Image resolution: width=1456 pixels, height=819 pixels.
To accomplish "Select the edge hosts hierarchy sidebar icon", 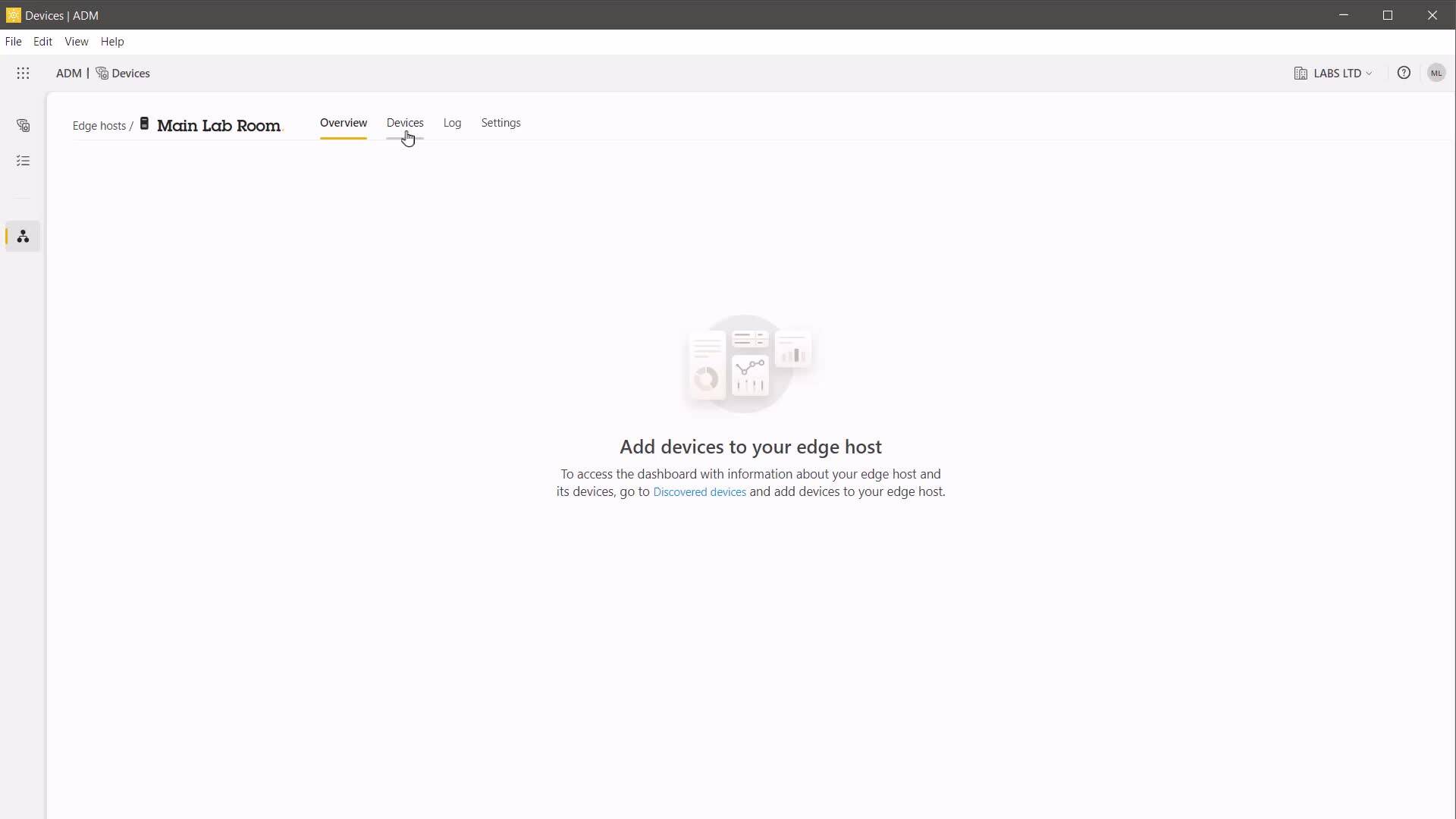I will pos(23,237).
